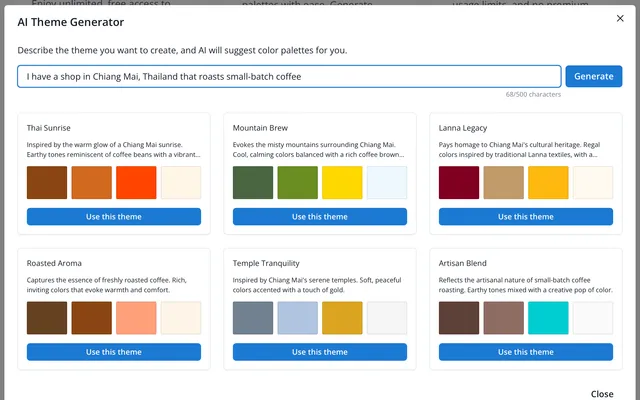This screenshot has width=640, height=400.
Task: Pick Roasted Aroma cream swatch
Action: 181,318
